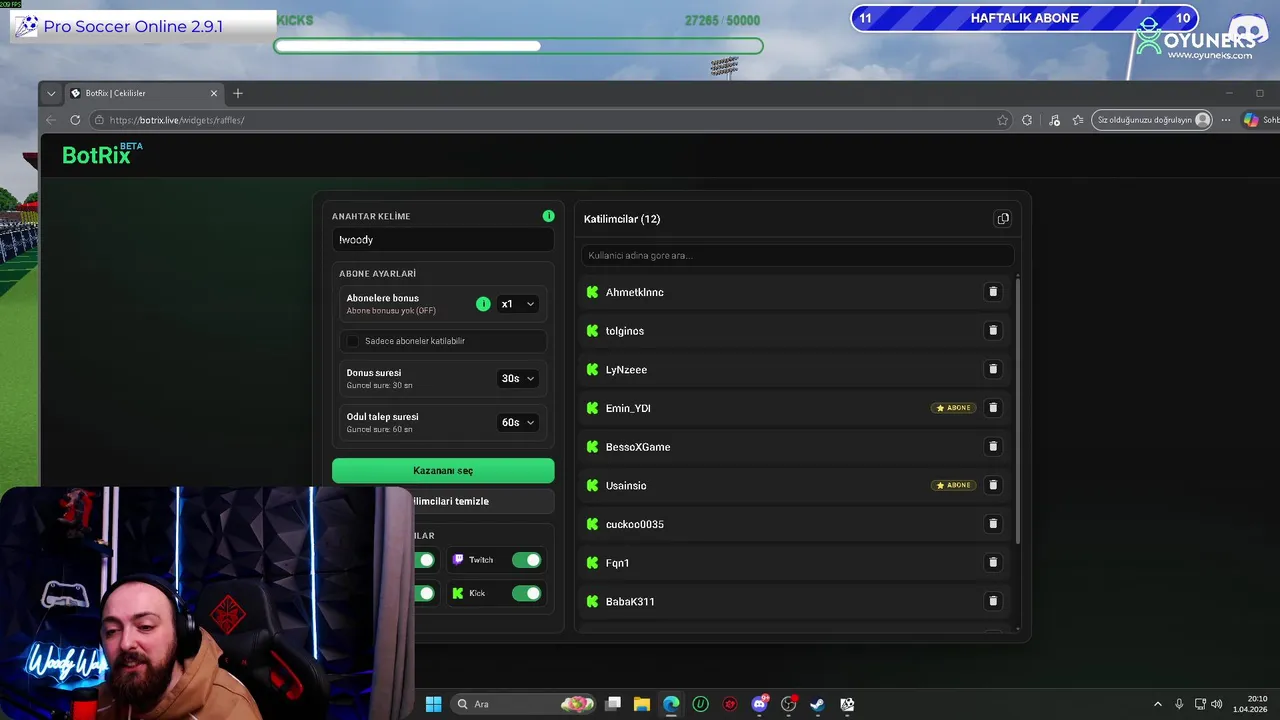
Task: Add page to favorites with star icon
Action: (x=1003, y=120)
